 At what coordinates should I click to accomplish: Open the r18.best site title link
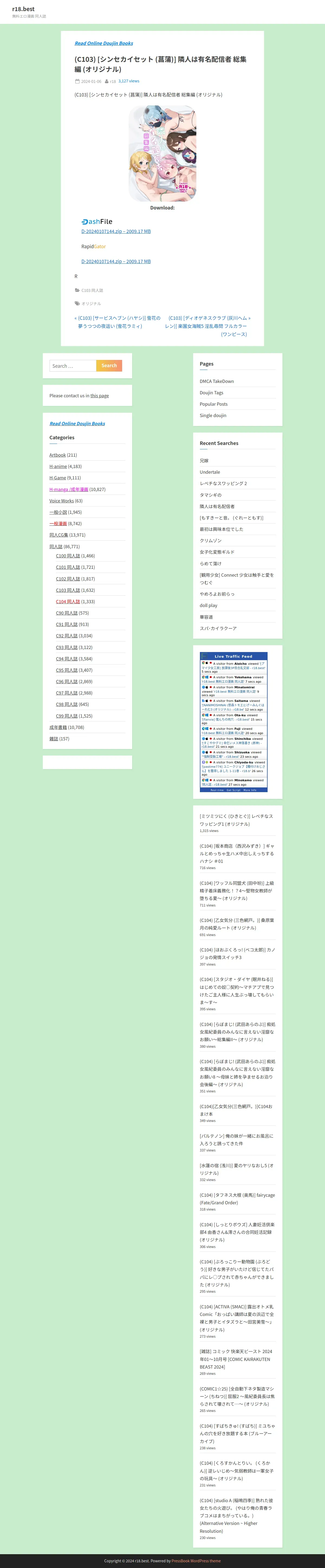point(23,9)
